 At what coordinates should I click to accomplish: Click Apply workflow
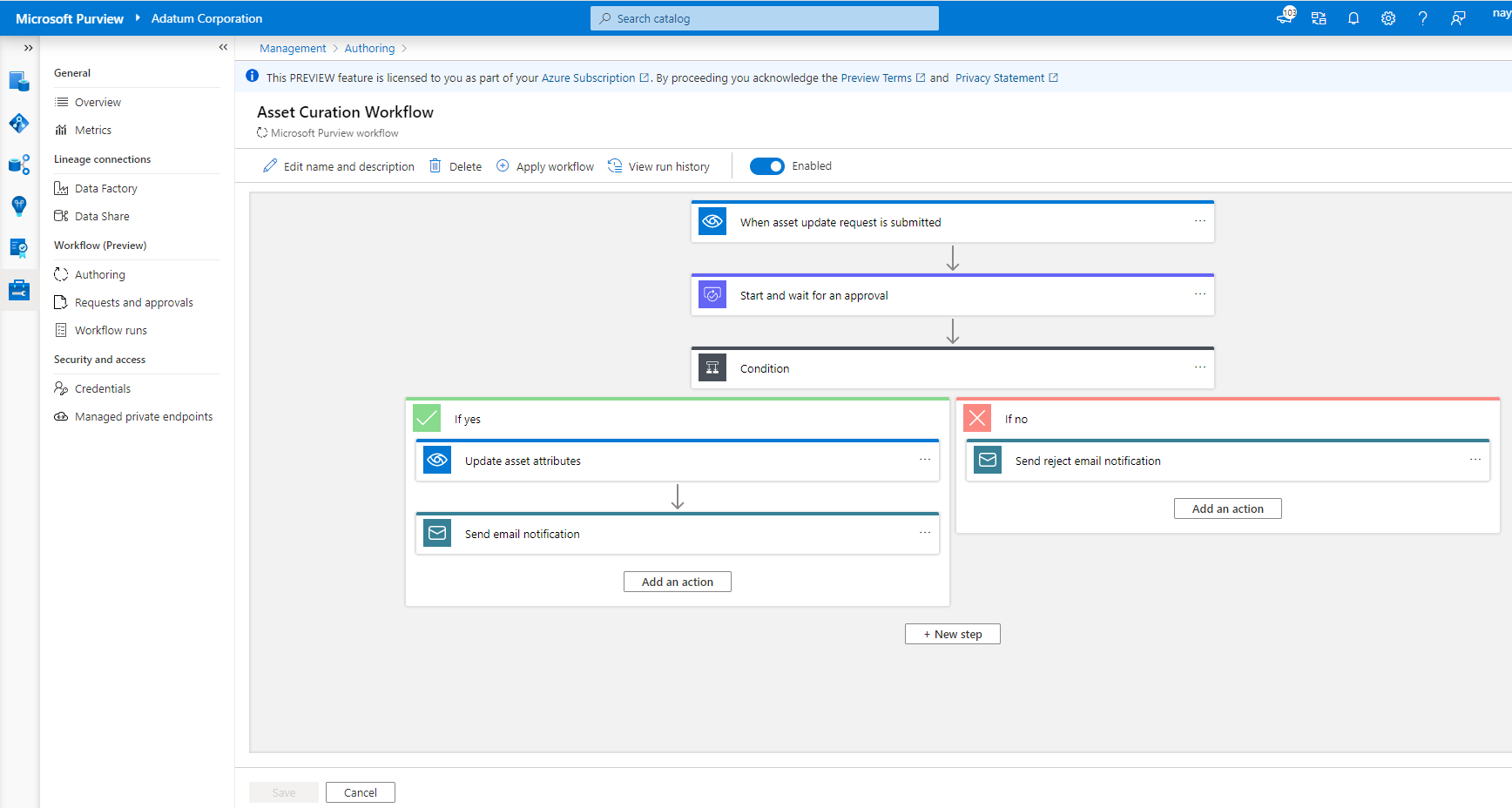pos(545,166)
